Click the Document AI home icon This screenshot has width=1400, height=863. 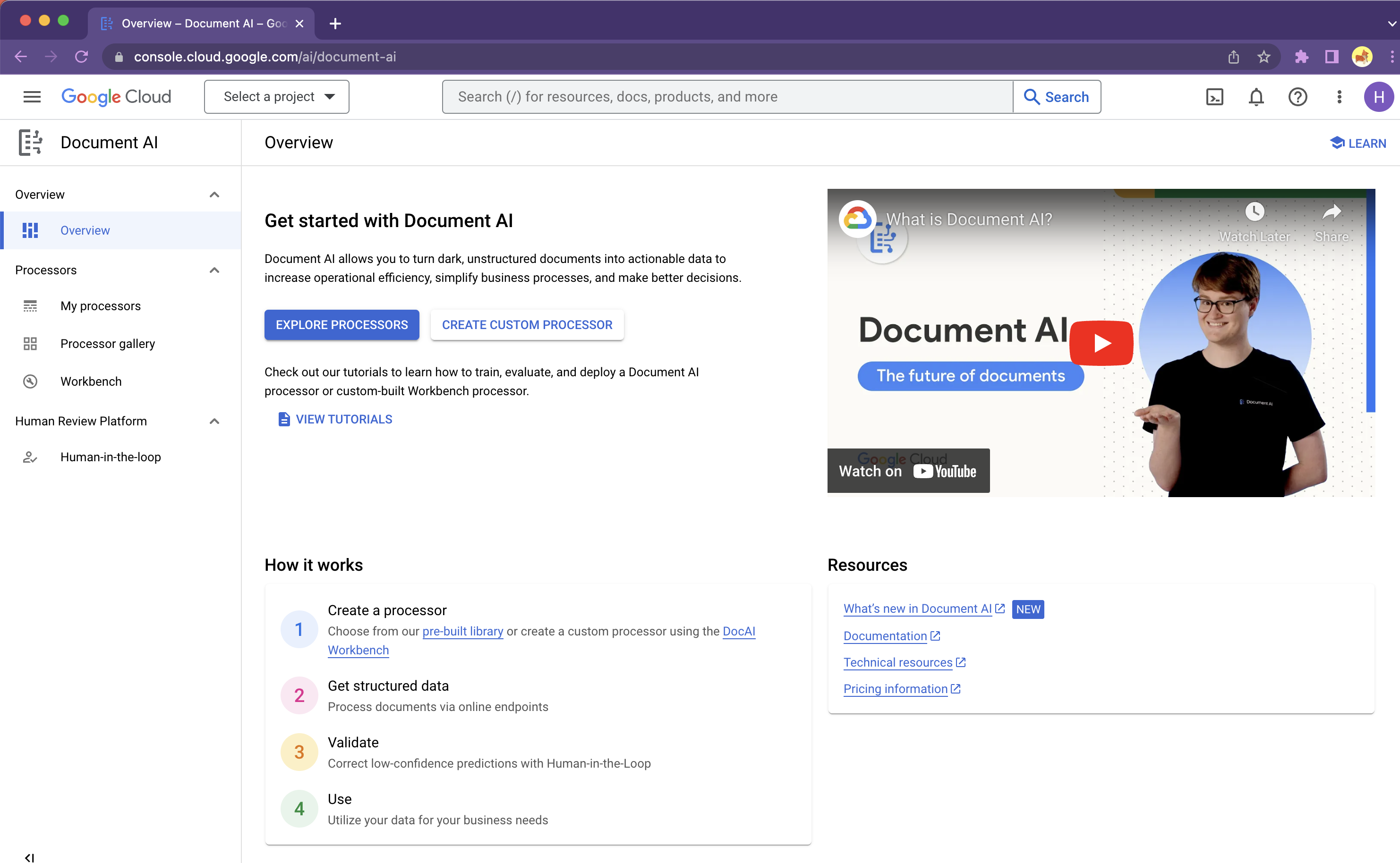30,142
